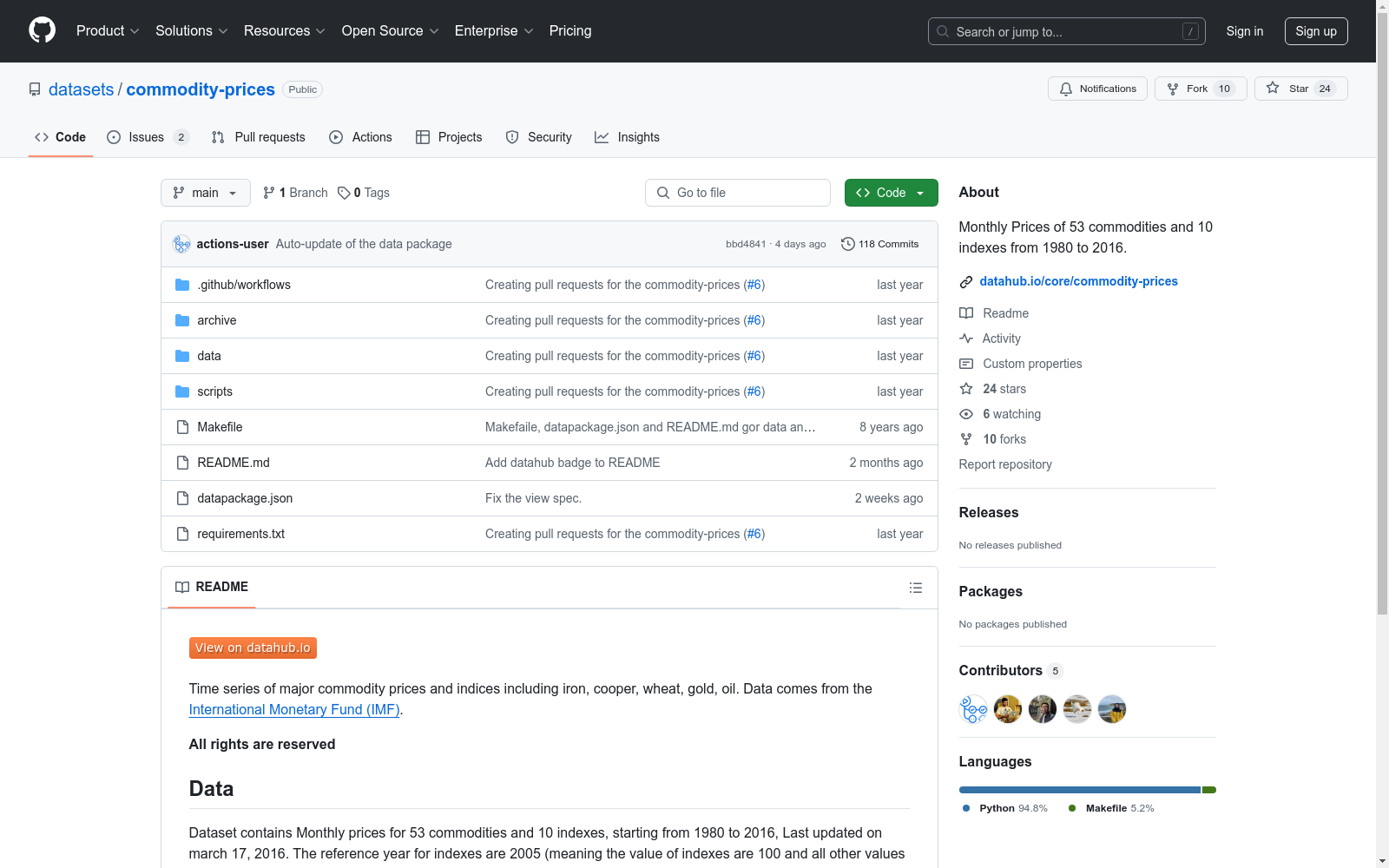Click the fourth contributor avatar
The width and height of the screenshot is (1389, 868).
(1077, 709)
